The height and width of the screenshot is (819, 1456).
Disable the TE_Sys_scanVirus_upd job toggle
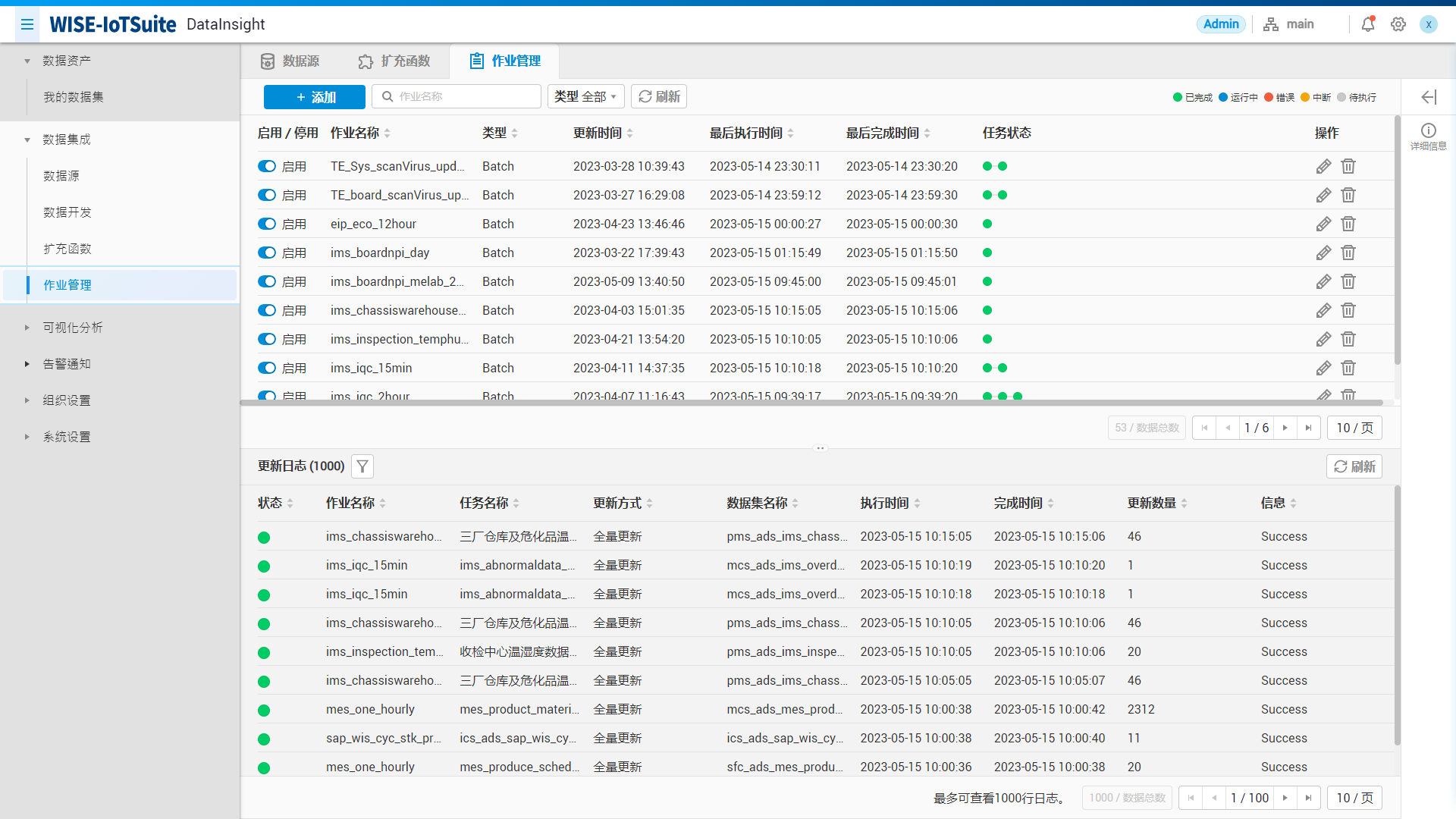(267, 167)
